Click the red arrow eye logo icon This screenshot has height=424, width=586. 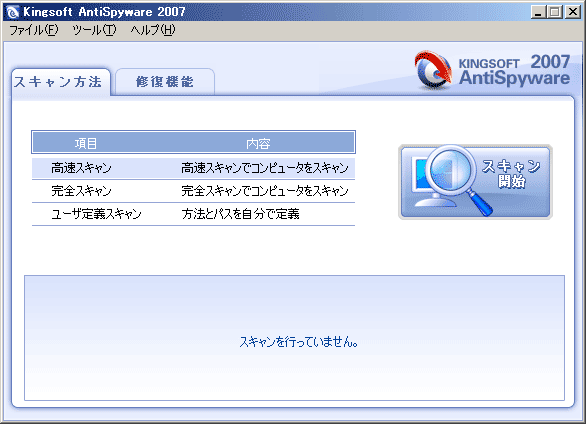tap(433, 70)
